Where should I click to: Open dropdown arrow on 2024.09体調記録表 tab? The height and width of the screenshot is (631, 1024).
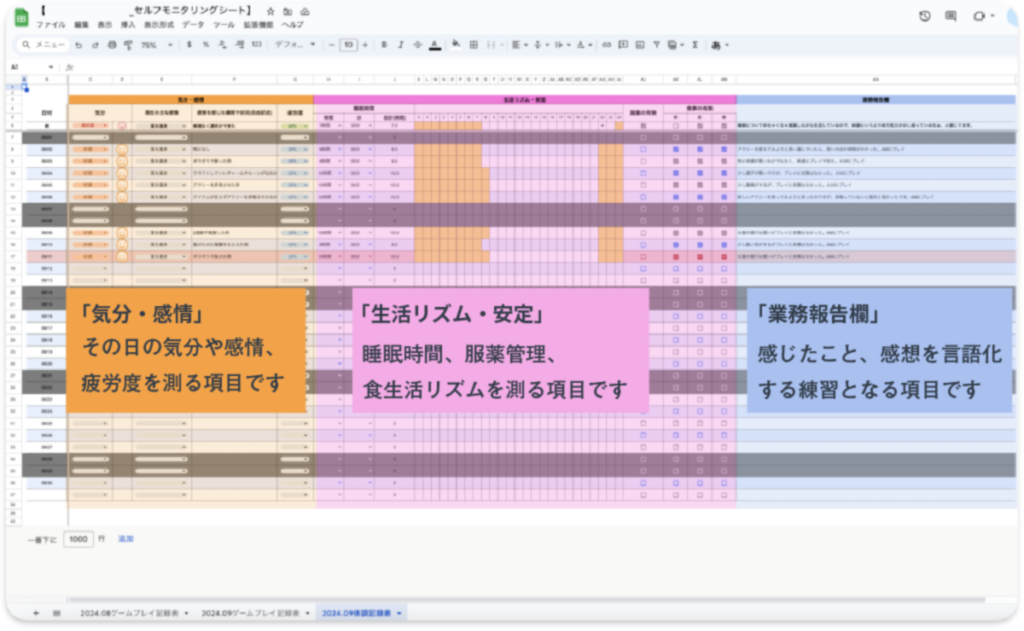tap(400, 612)
